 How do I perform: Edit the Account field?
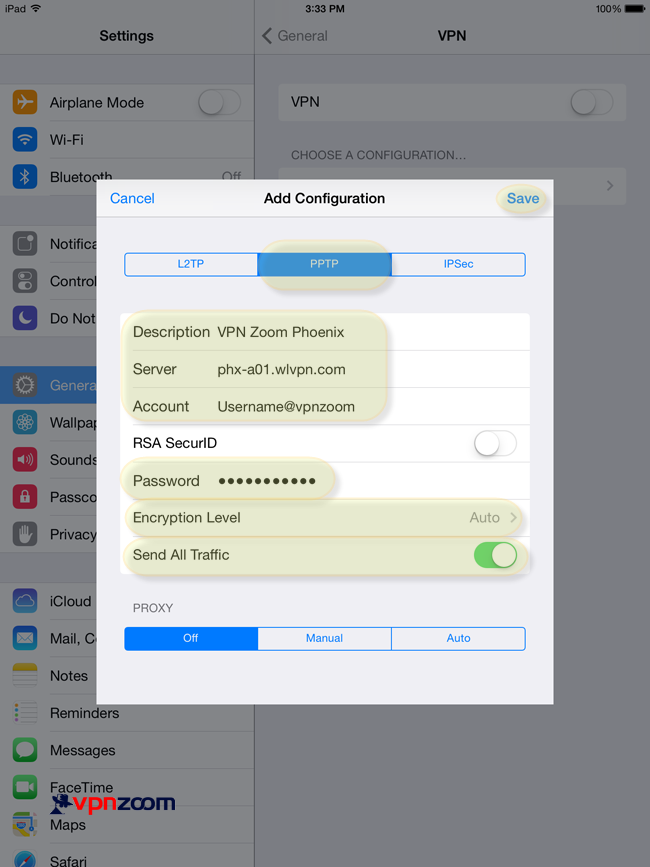tap(325, 406)
